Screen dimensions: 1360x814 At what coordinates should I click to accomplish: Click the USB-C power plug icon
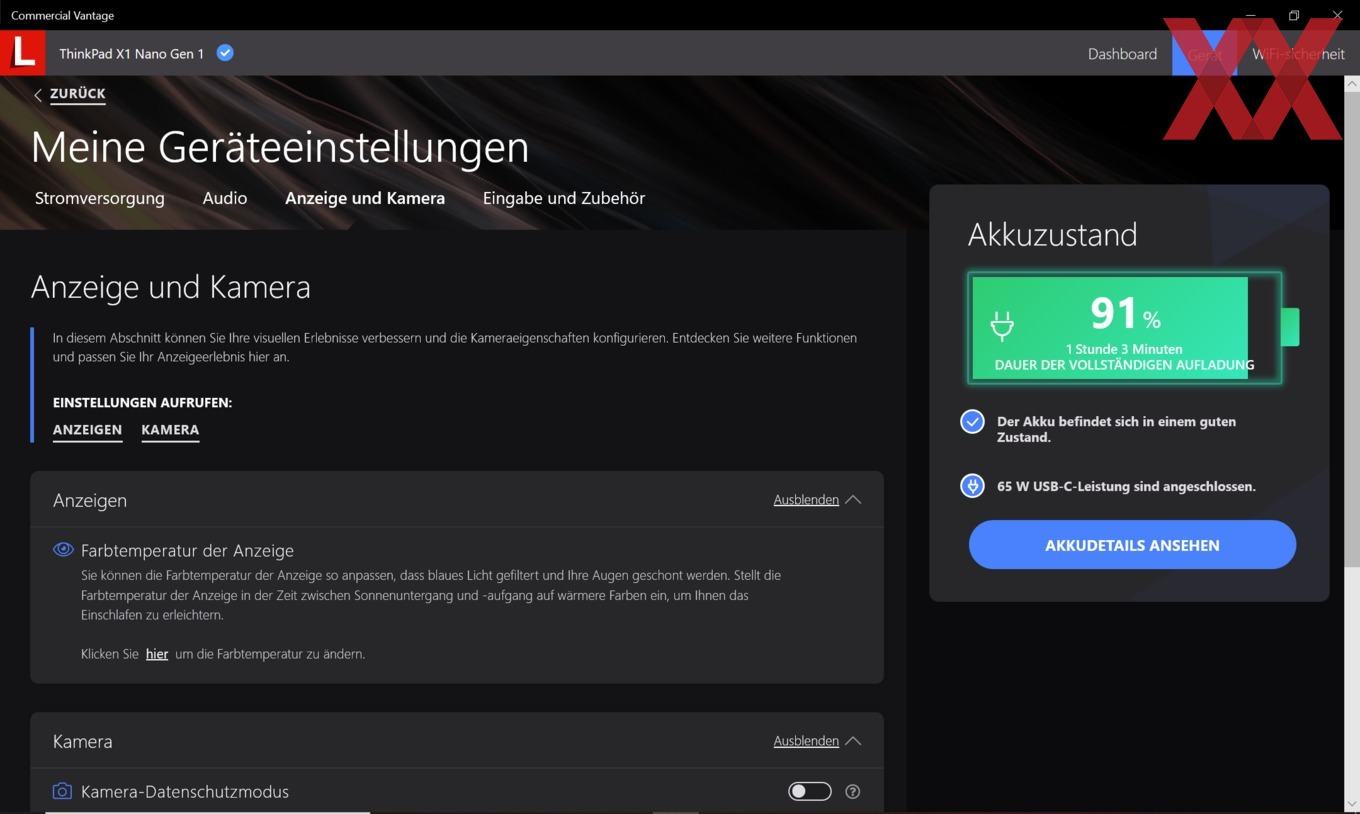(x=972, y=486)
